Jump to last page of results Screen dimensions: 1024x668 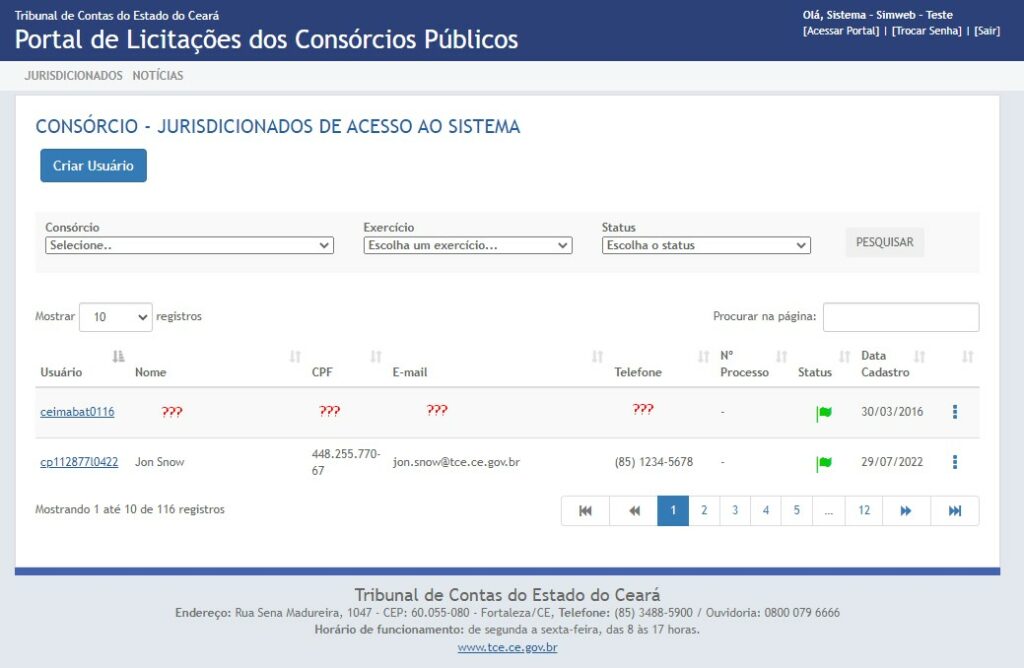(x=954, y=511)
